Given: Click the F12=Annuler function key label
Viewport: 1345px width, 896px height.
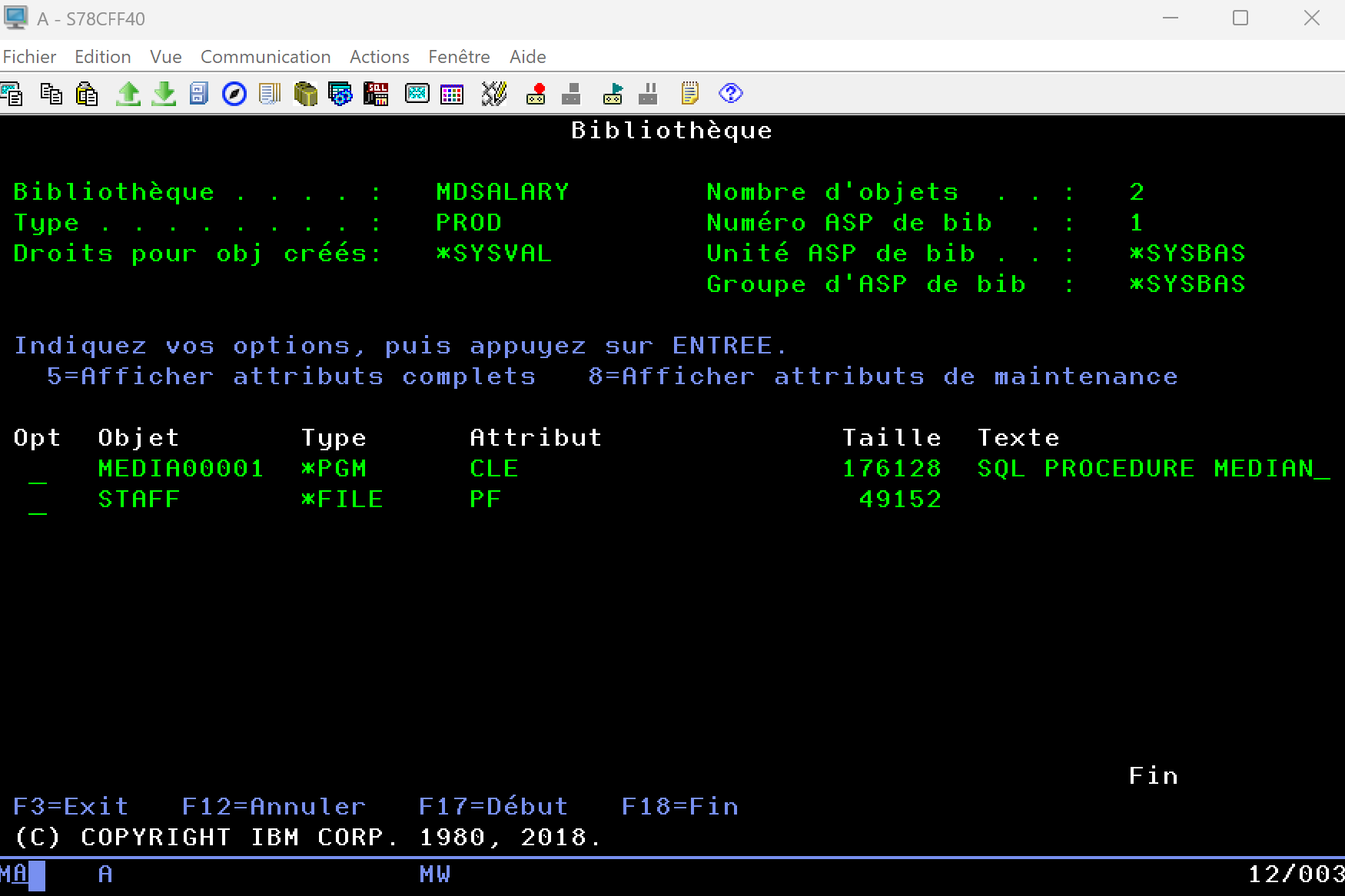Looking at the screenshot, I should pyautogui.click(x=274, y=806).
